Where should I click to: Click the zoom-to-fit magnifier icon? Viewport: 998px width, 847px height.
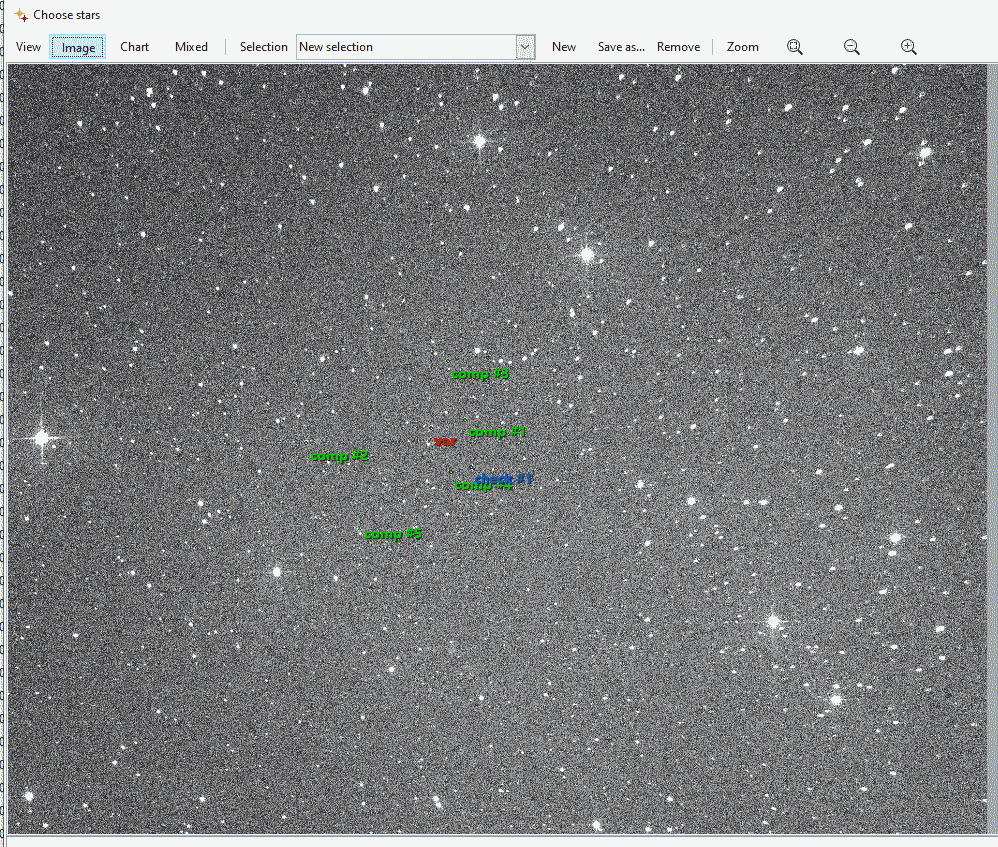(x=795, y=47)
